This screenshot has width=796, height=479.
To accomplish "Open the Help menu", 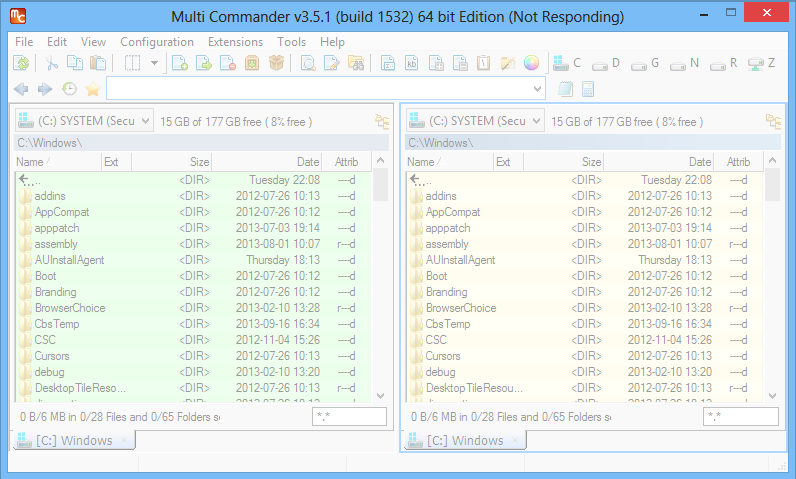I will (332, 42).
